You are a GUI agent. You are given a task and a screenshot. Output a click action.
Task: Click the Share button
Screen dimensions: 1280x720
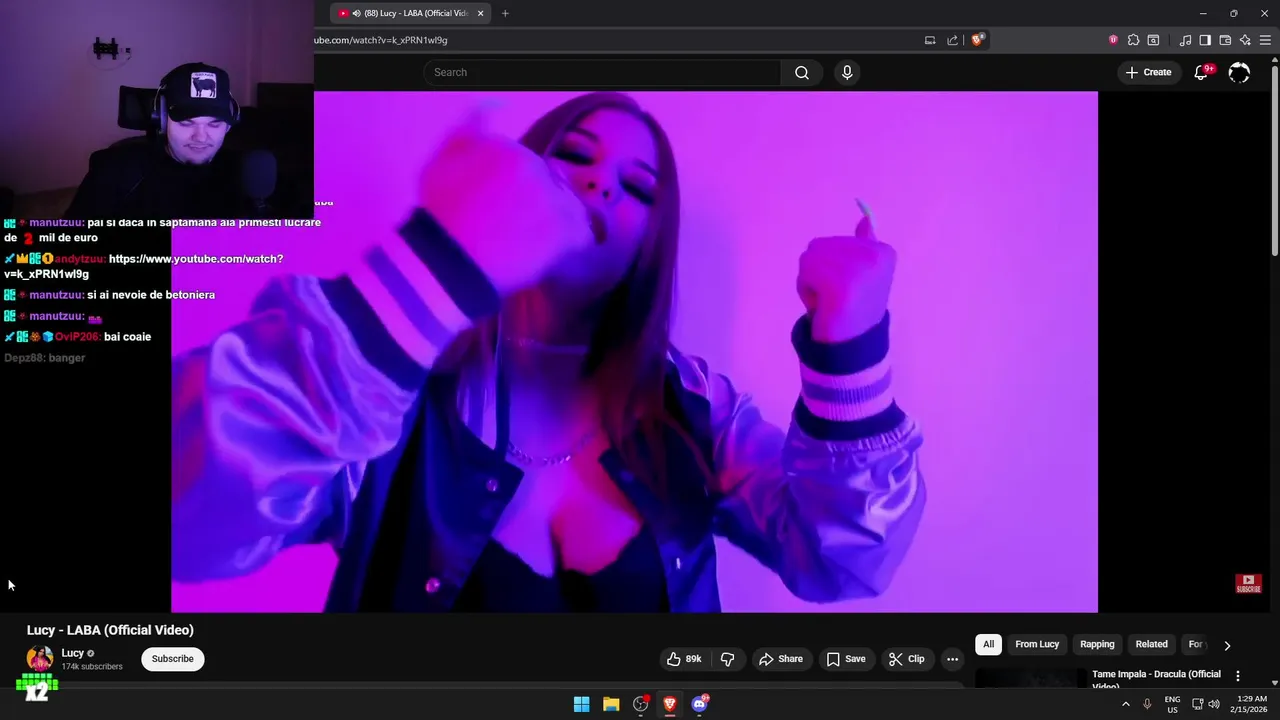click(780, 659)
